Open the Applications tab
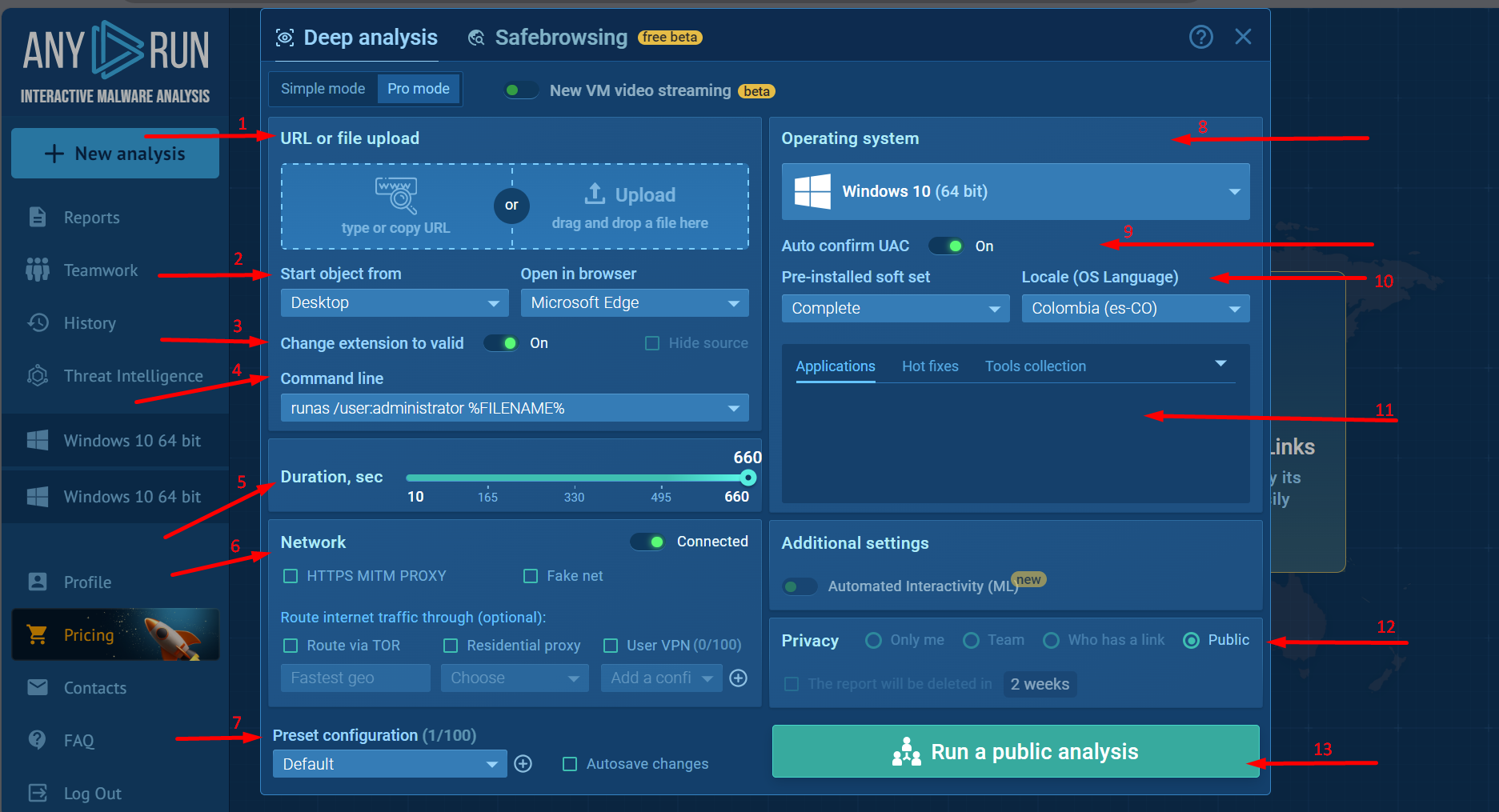This screenshot has height=812, width=1499. [x=836, y=366]
